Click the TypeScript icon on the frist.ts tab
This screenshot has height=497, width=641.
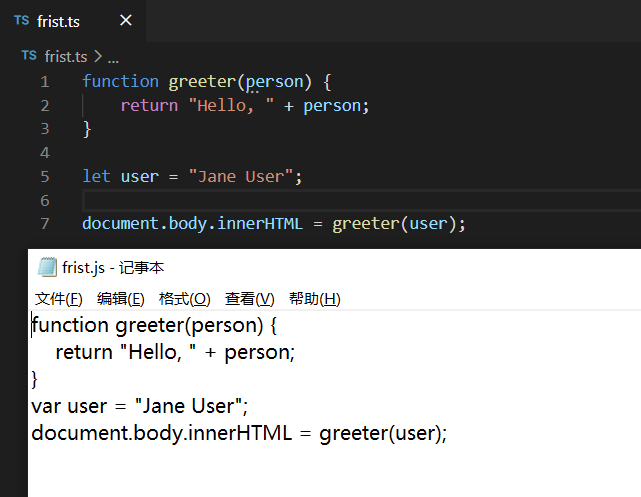(x=22, y=20)
